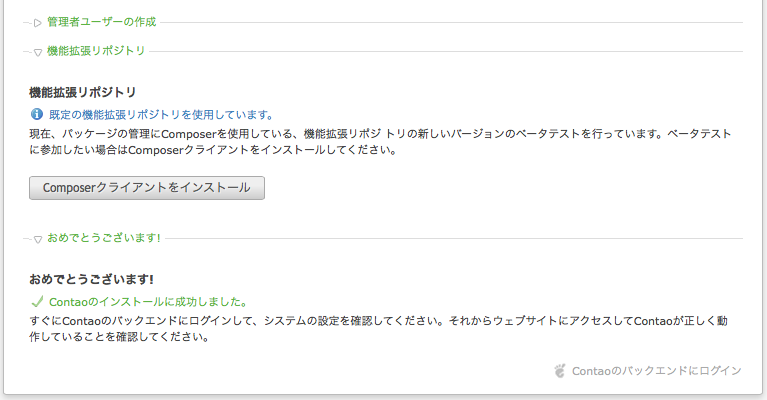Screen dimensions: 767x400
Task: Install the Composer client button
Action: pyautogui.click(x=147, y=188)
